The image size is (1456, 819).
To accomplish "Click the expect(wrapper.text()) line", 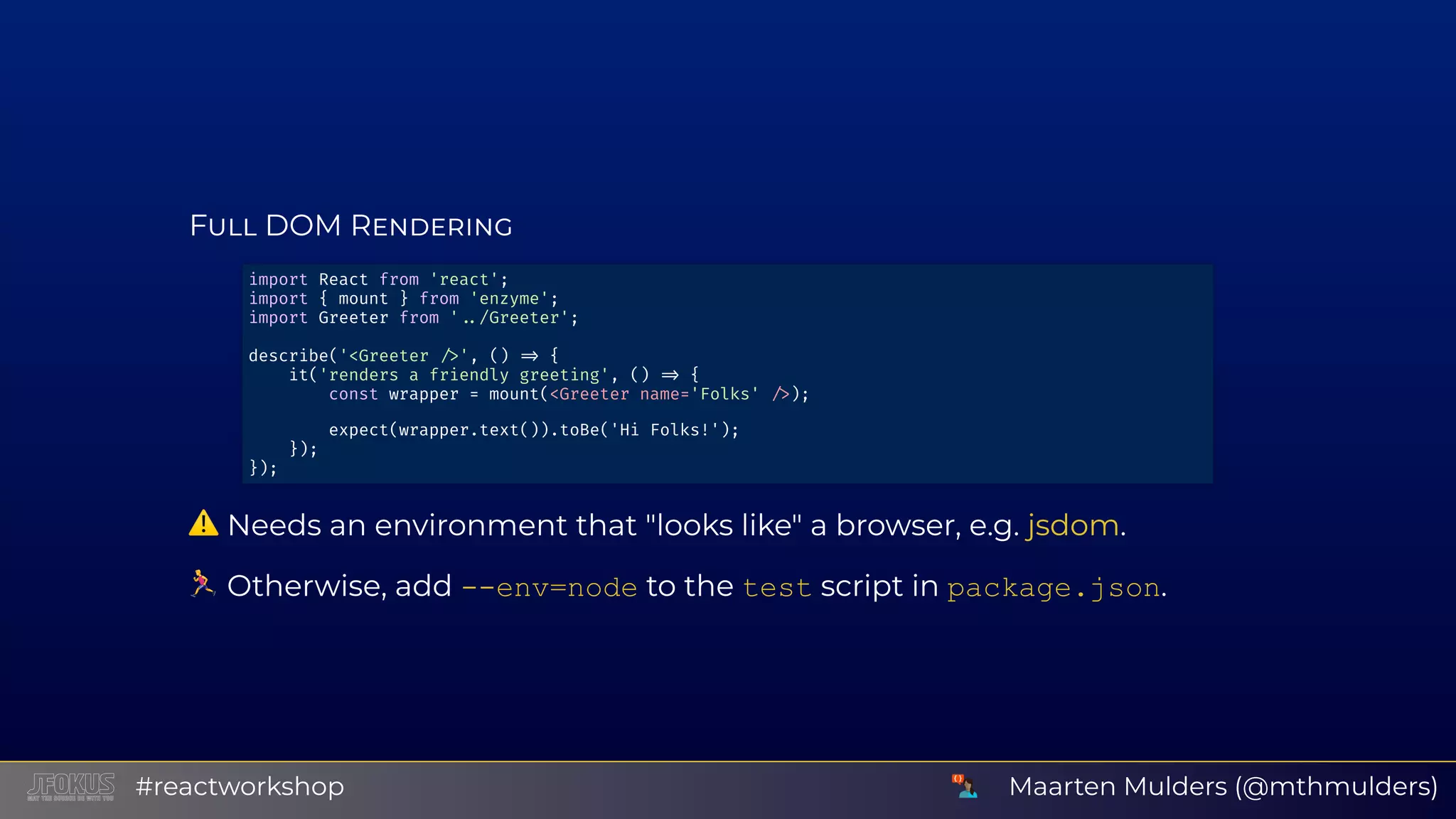I will click(x=534, y=430).
